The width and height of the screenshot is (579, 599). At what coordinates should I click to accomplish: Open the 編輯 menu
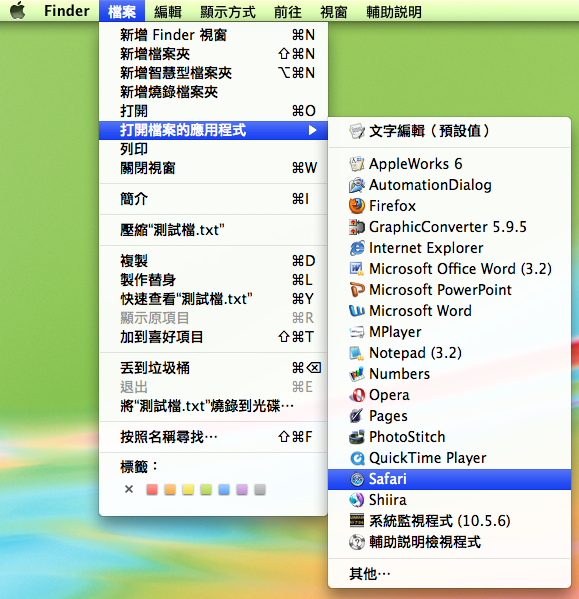click(x=168, y=11)
